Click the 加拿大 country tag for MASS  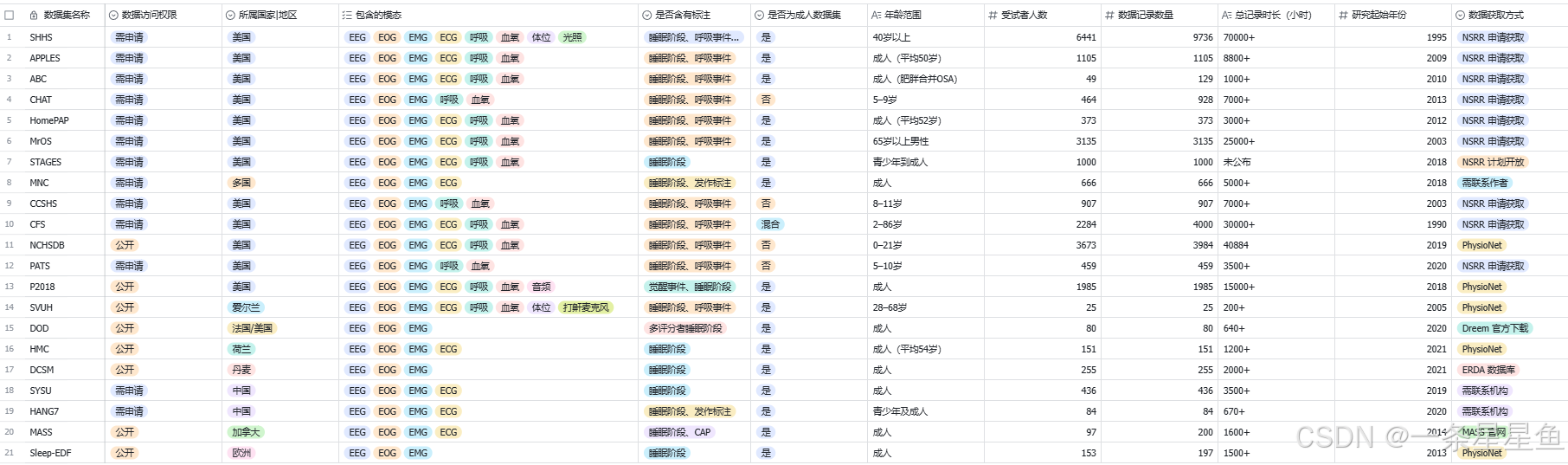[x=246, y=432]
